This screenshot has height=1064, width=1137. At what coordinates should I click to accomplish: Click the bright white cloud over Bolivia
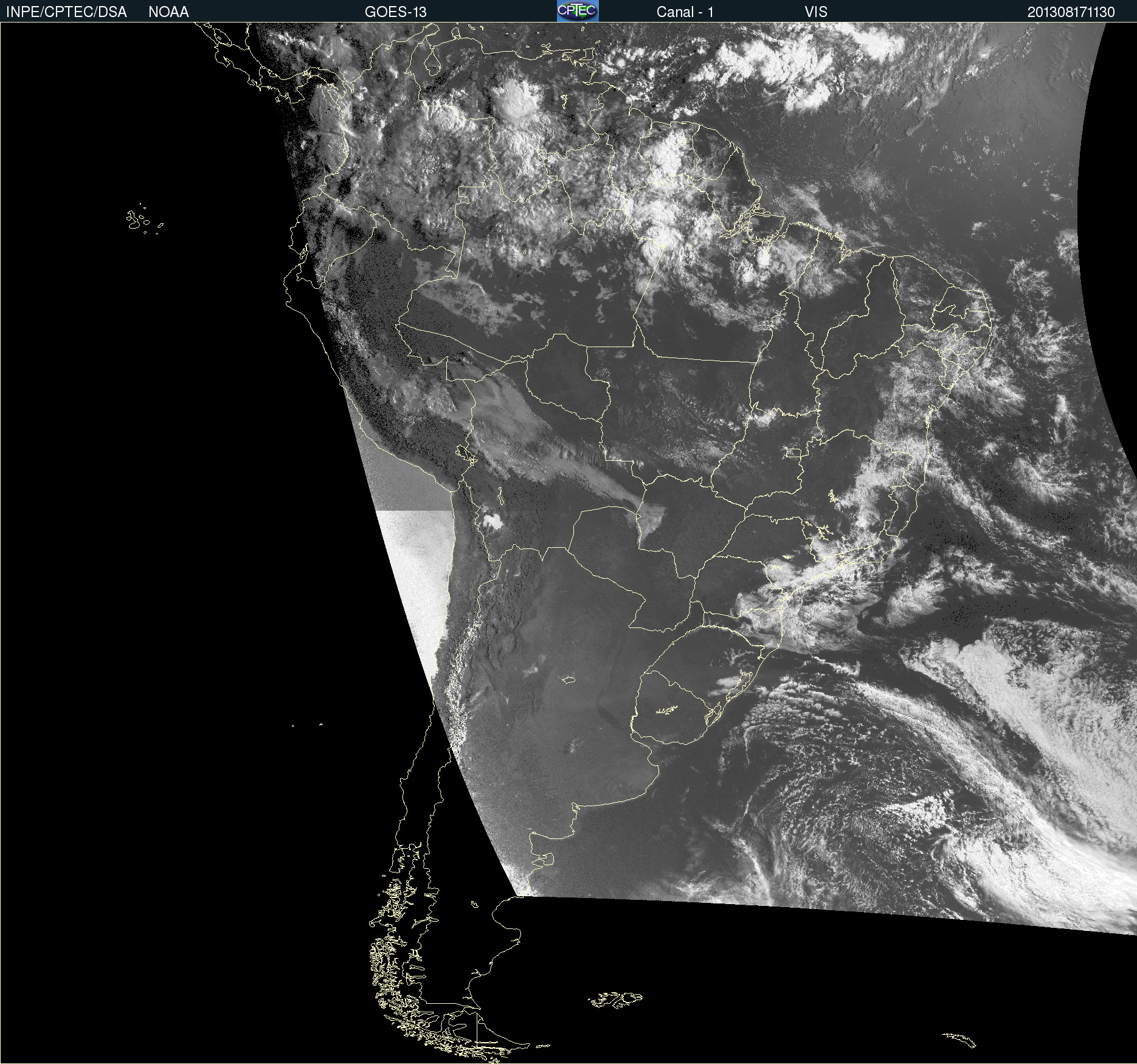tap(492, 520)
